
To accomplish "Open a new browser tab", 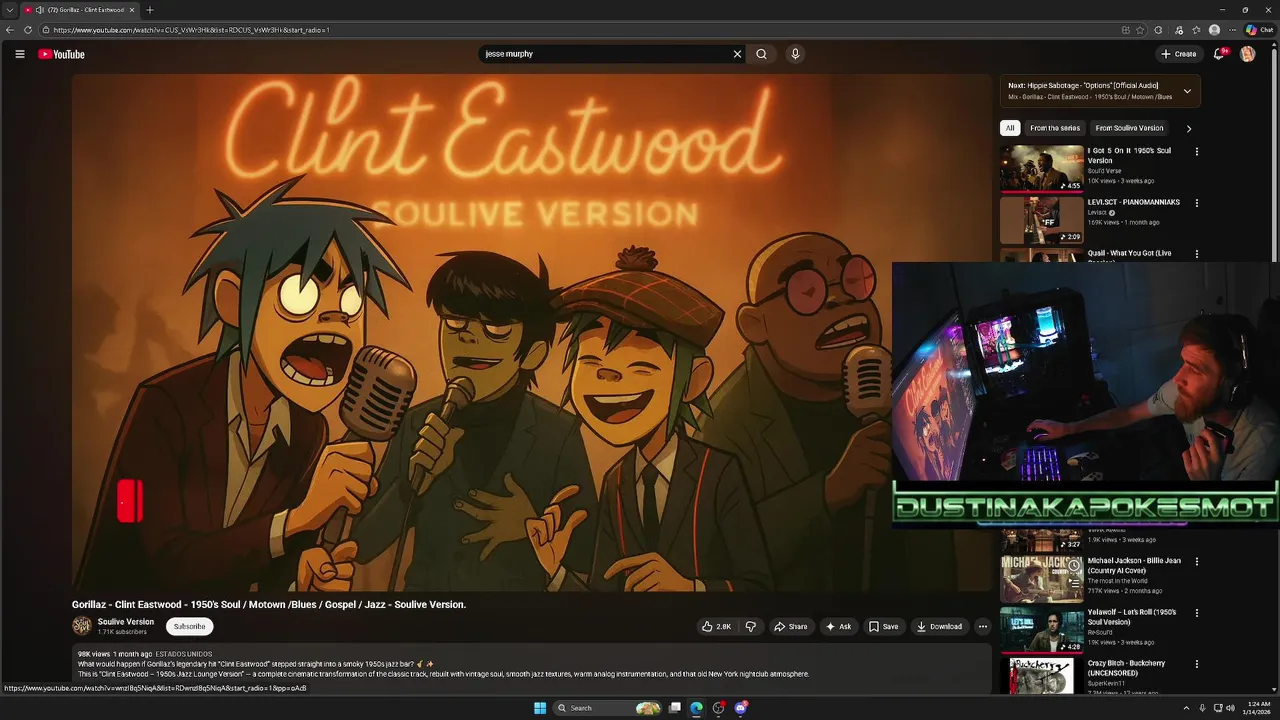I will point(150,10).
